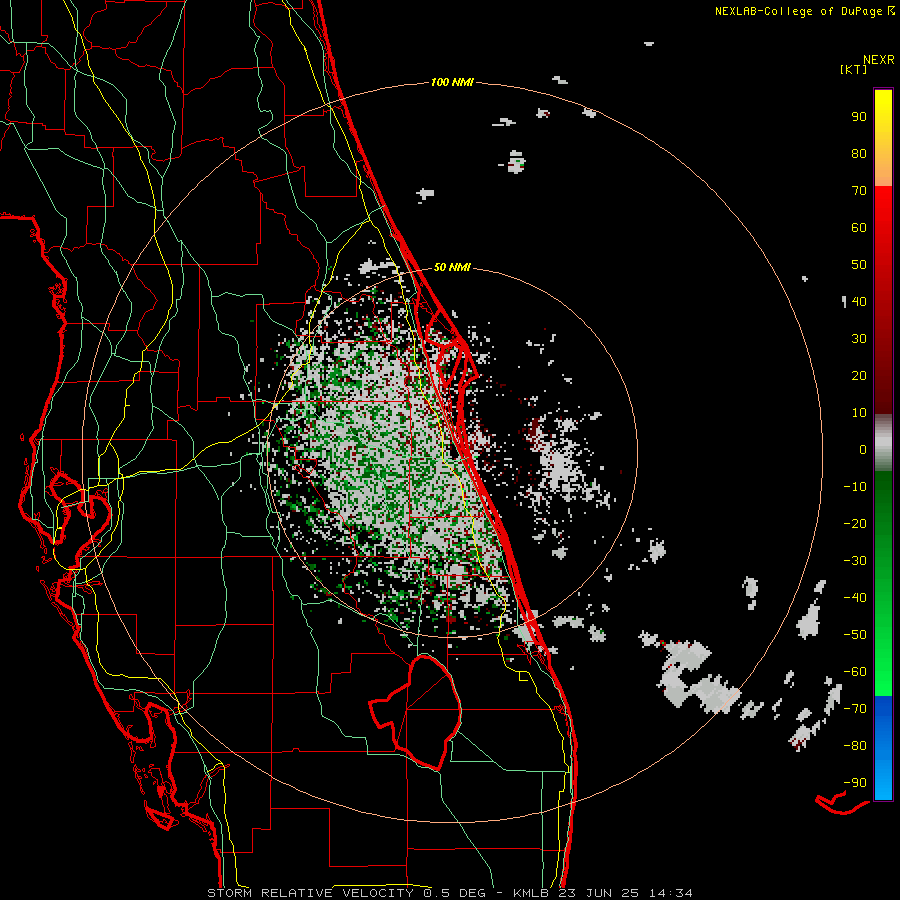Click the [KT] units label

click(853, 69)
